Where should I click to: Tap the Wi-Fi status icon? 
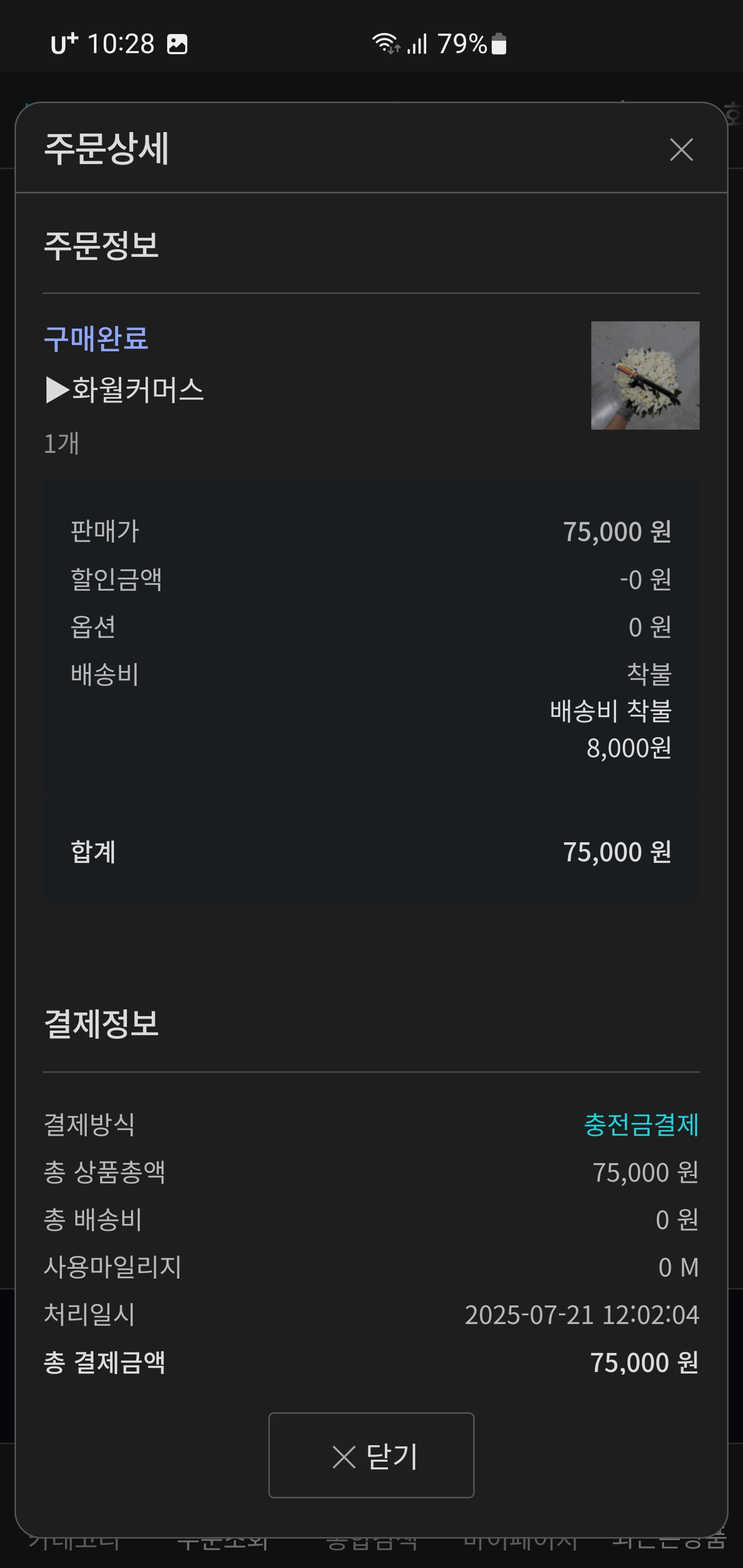pyautogui.click(x=385, y=43)
